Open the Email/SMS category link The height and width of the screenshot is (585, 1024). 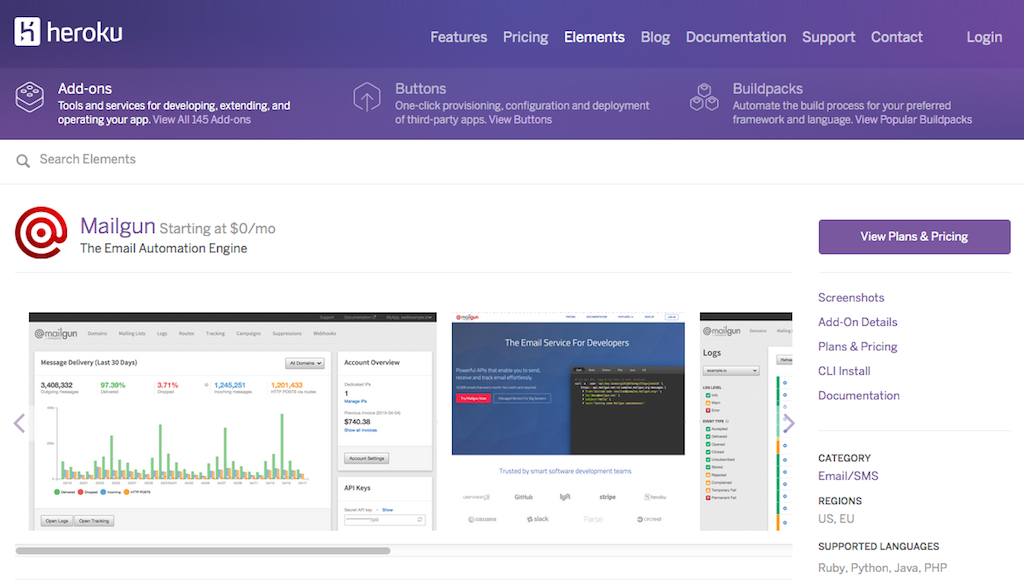(848, 476)
